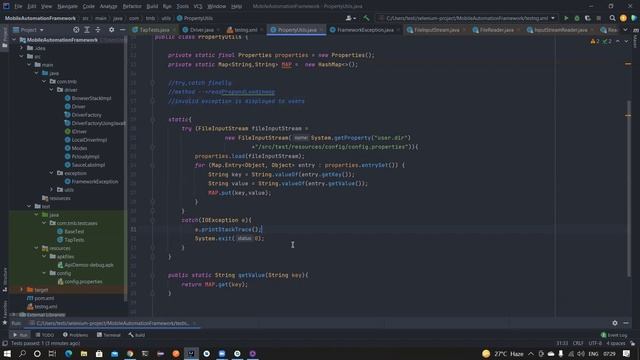Collapse MobileAutomationFramework root node
This screenshot has width=640, height=360.
click(14, 40)
